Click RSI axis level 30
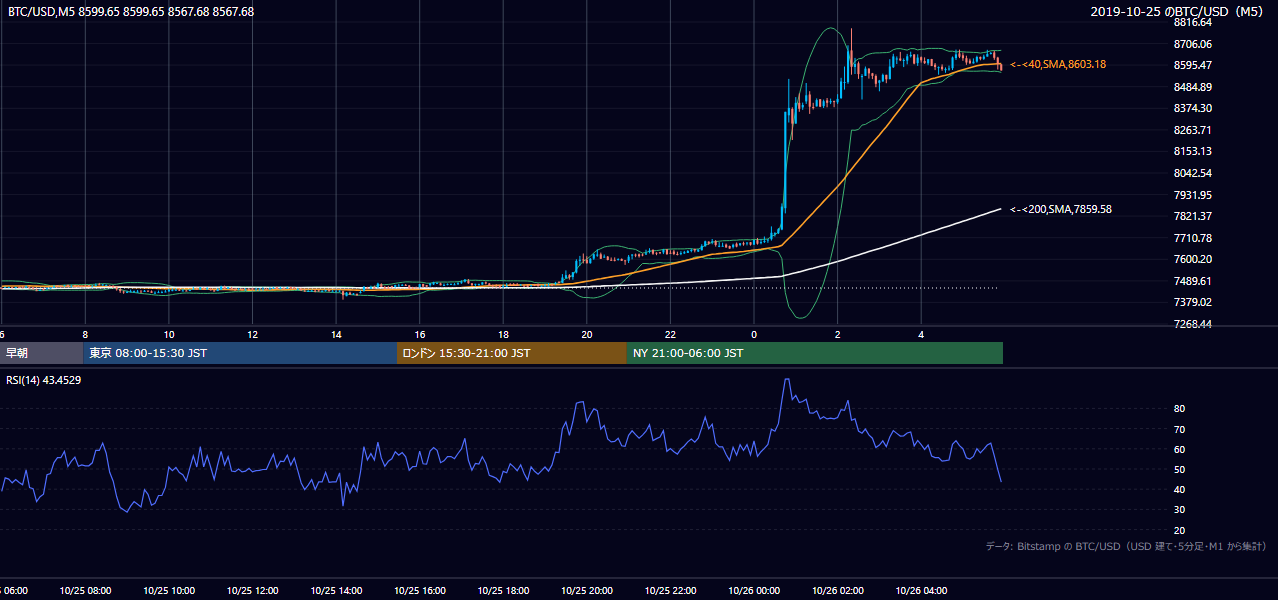This screenshot has width=1278, height=600. click(1180, 510)
